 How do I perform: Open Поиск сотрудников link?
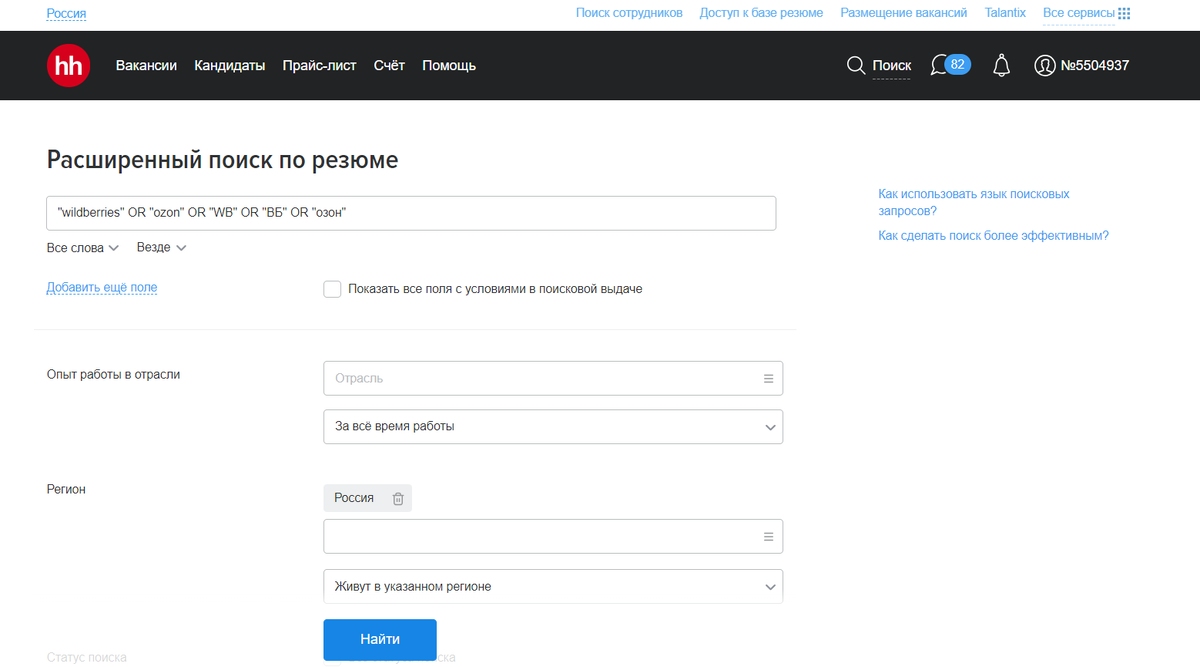[x=629, y=13]
